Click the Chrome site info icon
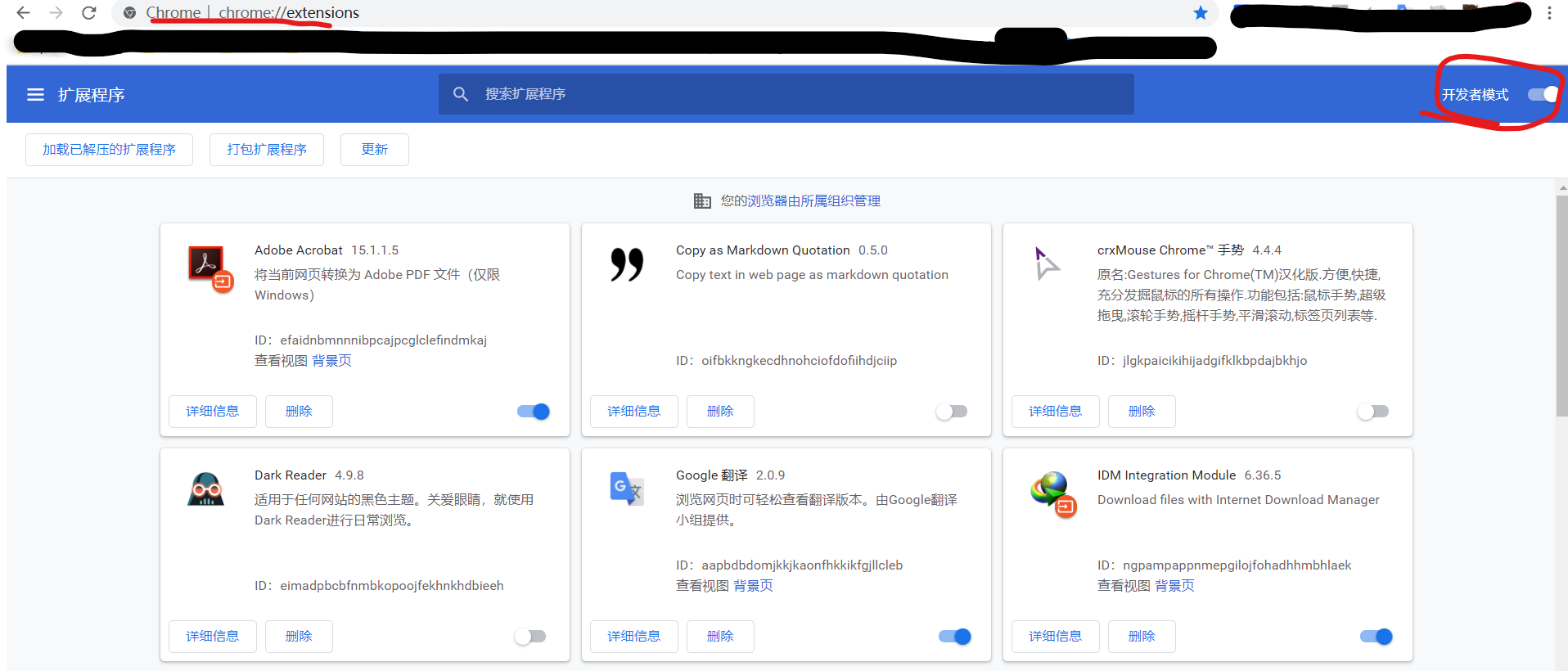The width and height of the screenshot is (1568, 671). point(129,13)
